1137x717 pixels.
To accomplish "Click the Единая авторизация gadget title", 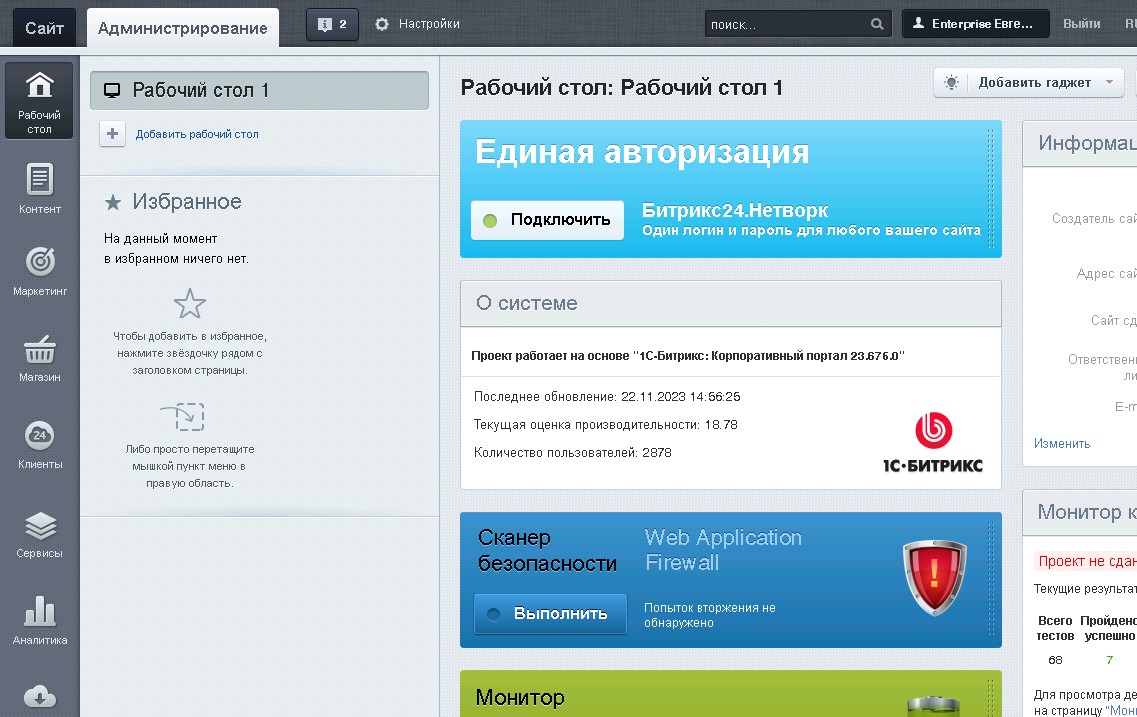I will click(642, 152).
